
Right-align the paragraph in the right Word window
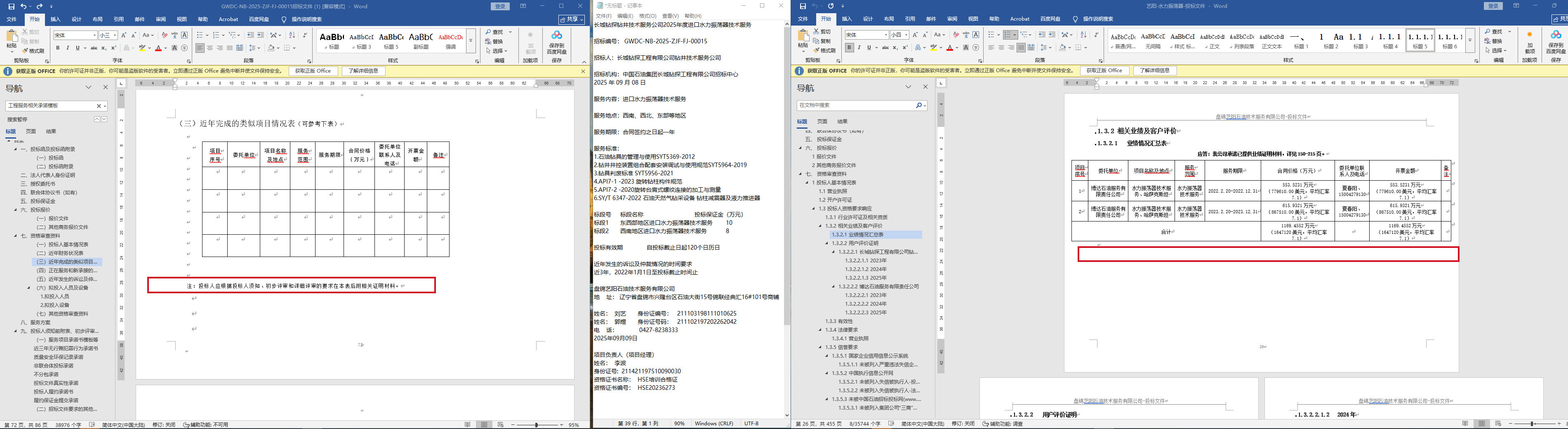(1011, 47)
